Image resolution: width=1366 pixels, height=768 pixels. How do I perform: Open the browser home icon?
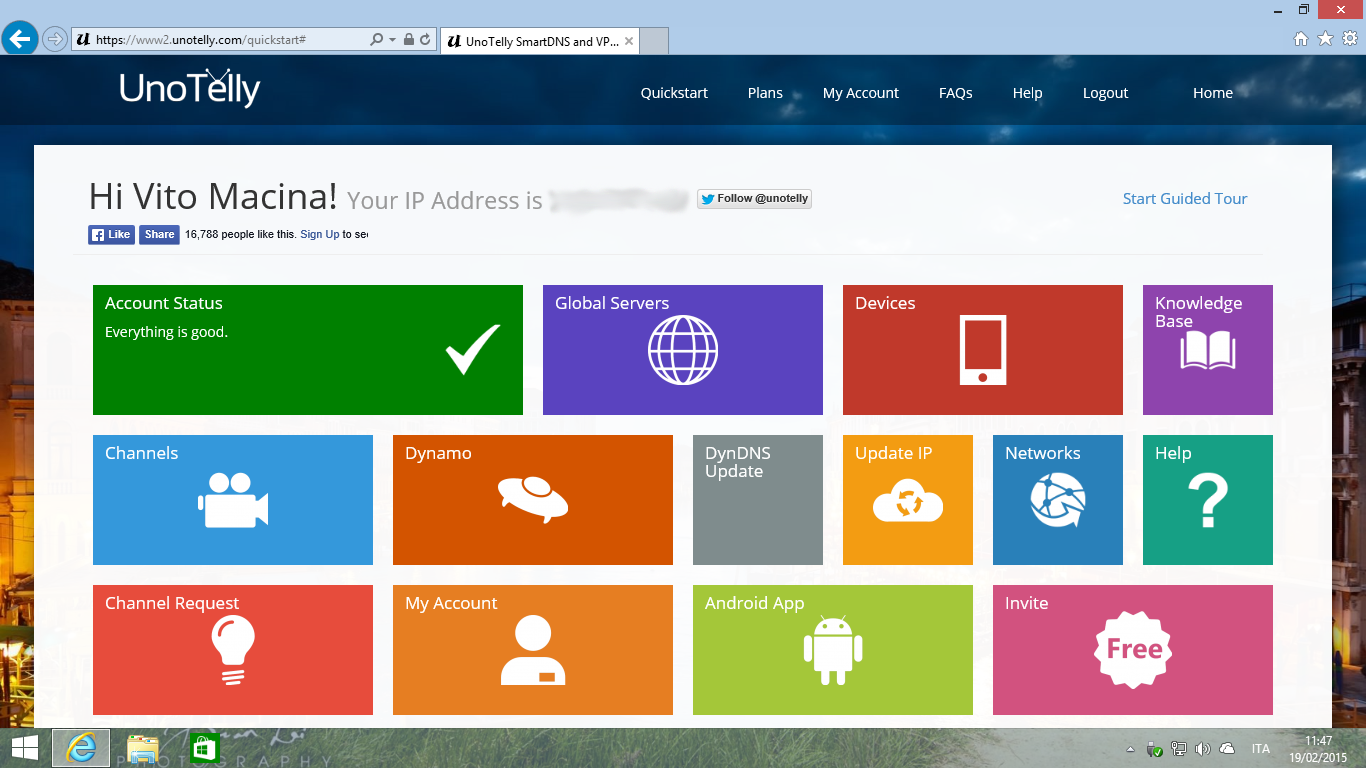coord(1301,39)
